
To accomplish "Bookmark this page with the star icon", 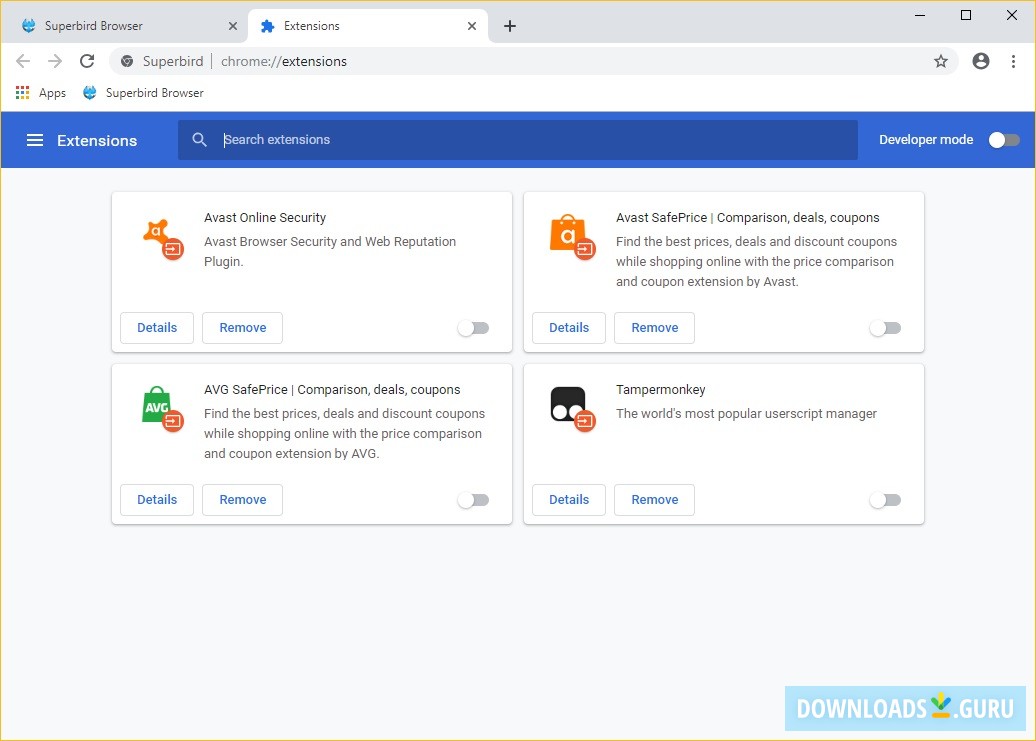I will coord(940,61).
